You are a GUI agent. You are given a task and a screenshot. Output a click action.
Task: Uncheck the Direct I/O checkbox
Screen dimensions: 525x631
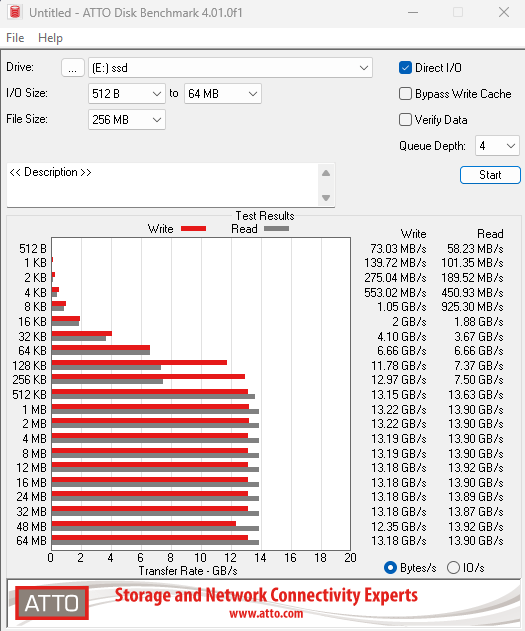coord(406,68)
